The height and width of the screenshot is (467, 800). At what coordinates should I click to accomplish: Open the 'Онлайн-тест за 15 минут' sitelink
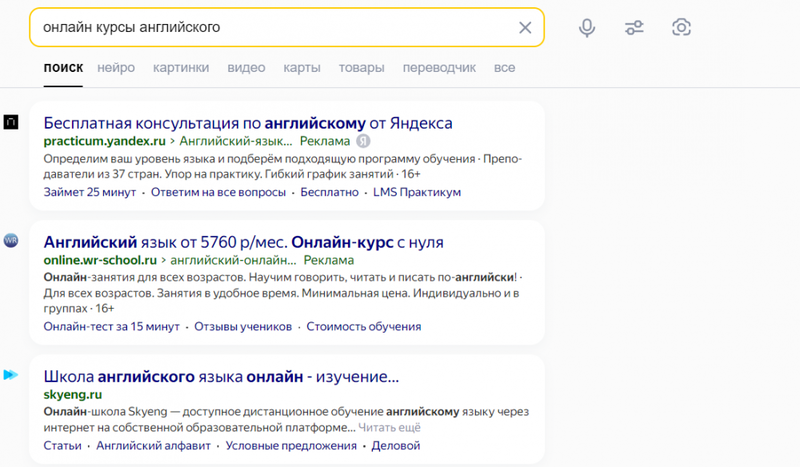[111, 327]
